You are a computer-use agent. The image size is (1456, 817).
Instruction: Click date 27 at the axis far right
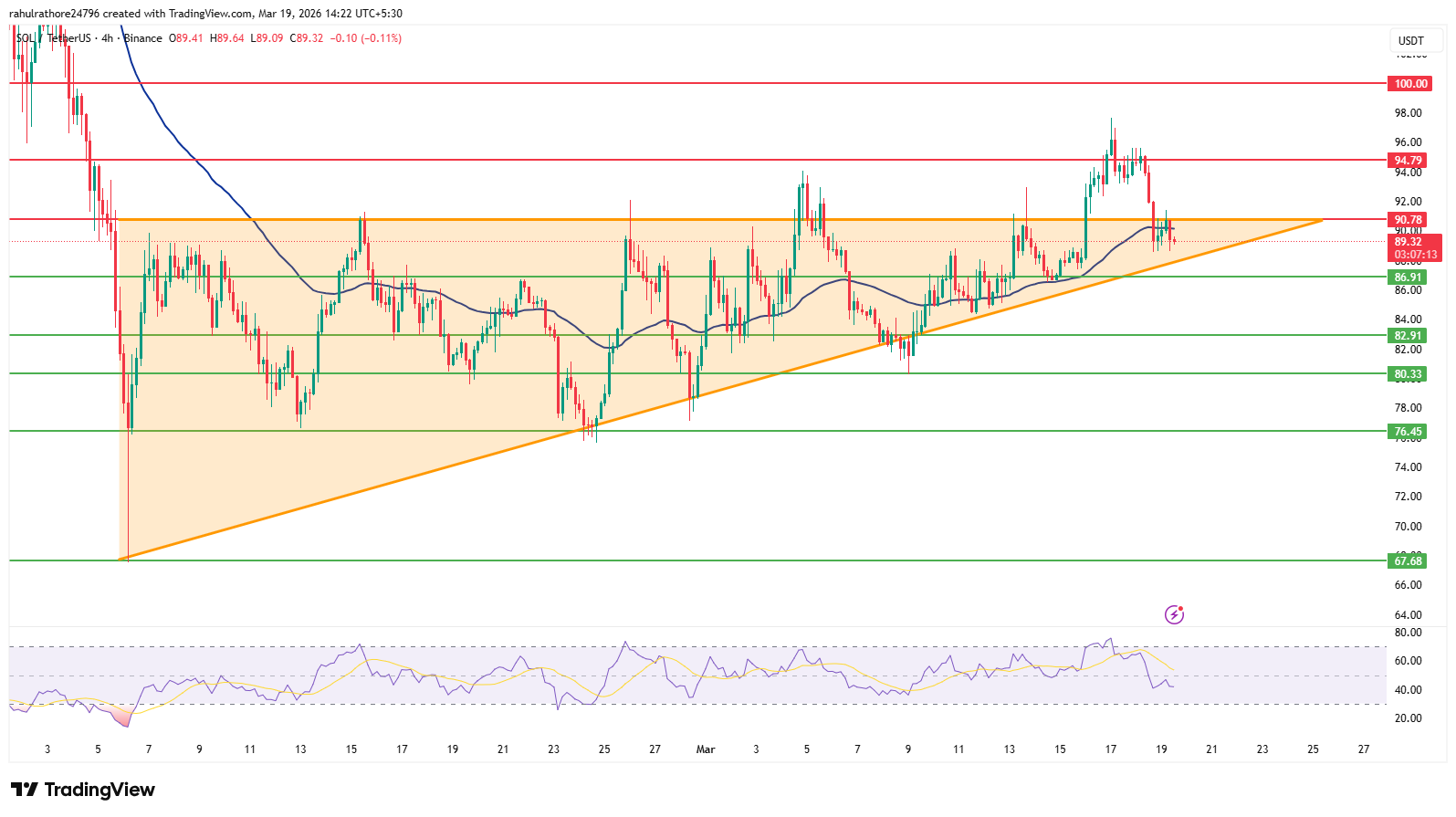(x=1364, y=749)
